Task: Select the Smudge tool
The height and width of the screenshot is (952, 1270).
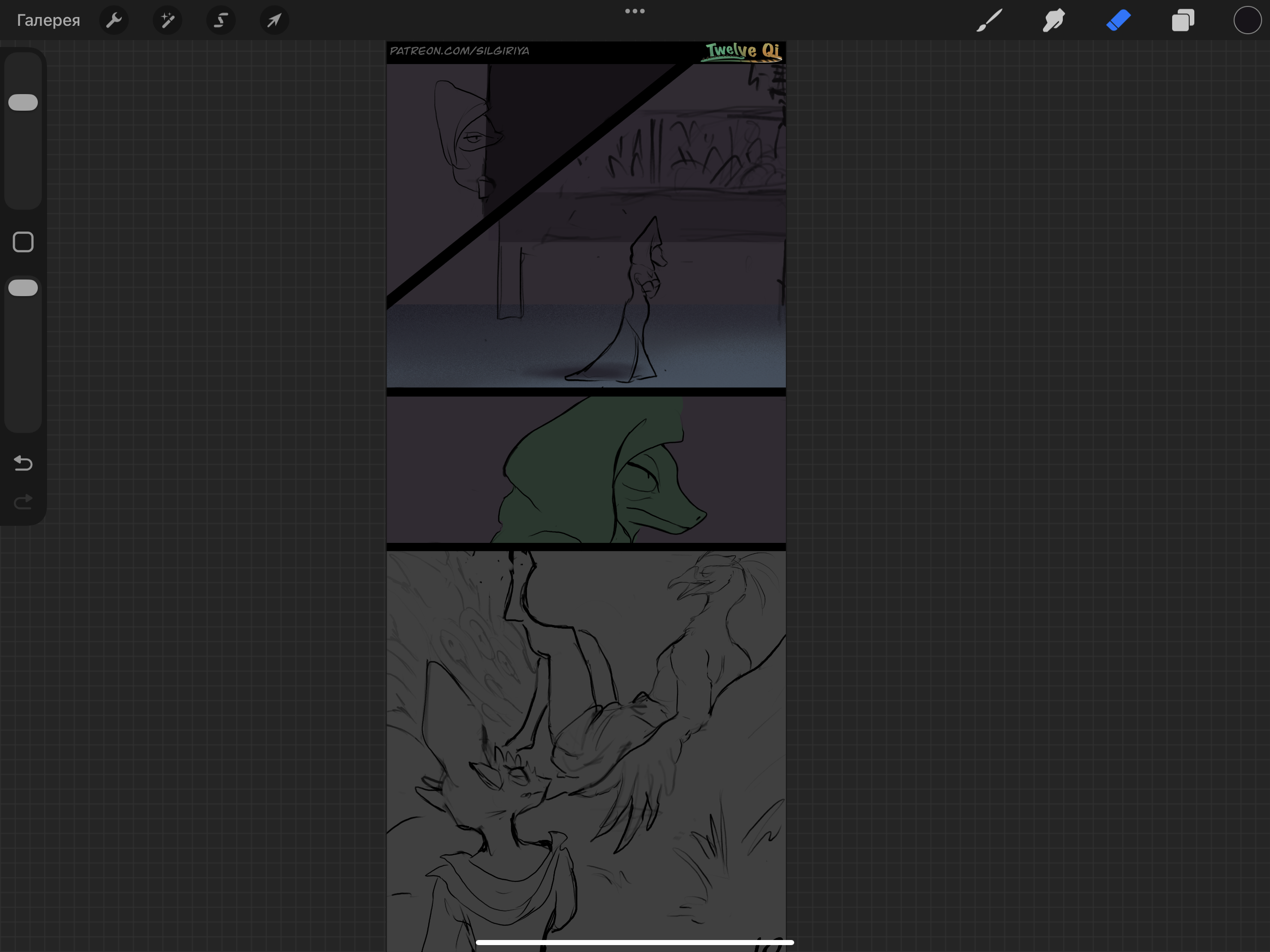Action: (x=1054, y=21)
